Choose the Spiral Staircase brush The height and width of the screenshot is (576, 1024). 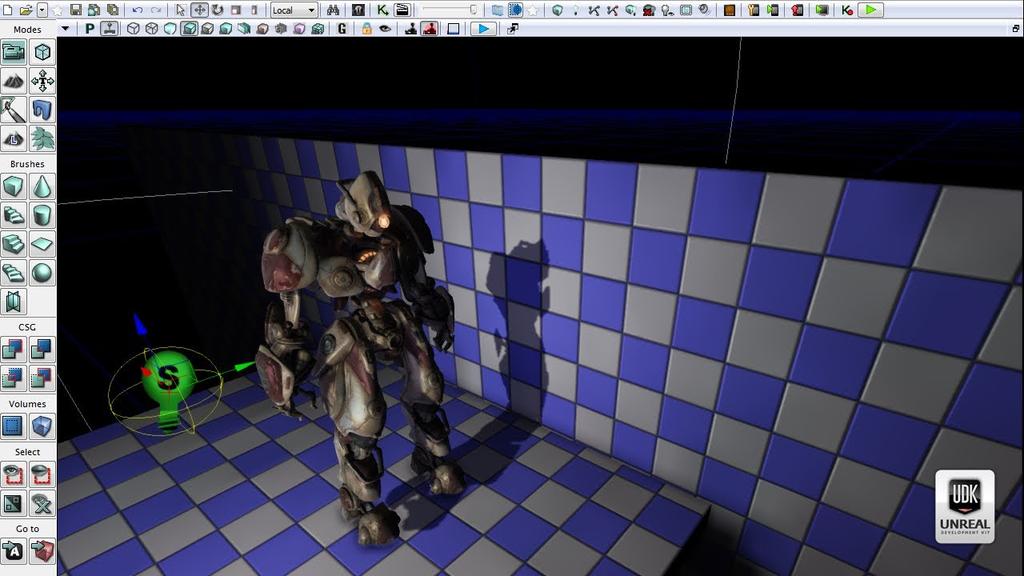pos(13,273)
